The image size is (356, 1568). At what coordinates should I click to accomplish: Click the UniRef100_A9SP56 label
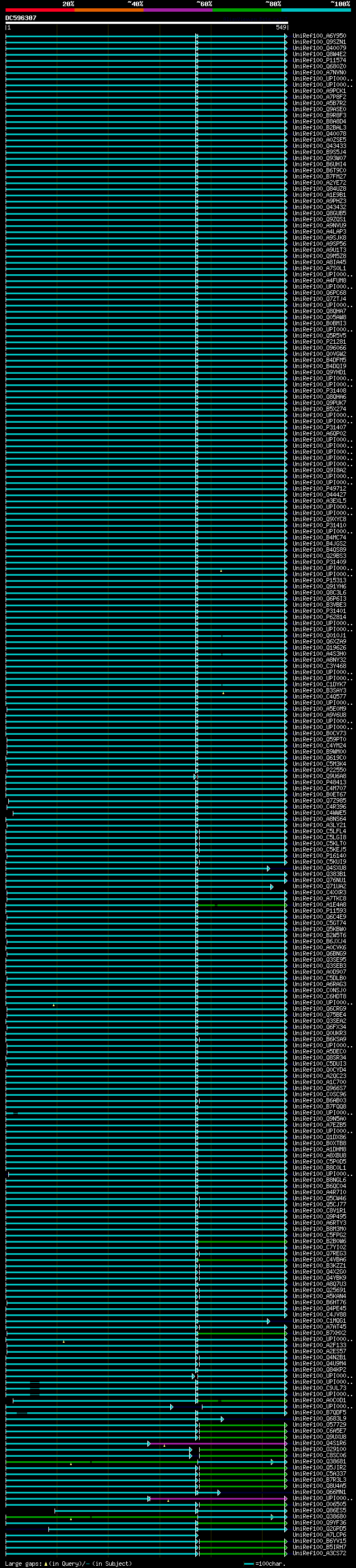point(319,244)
